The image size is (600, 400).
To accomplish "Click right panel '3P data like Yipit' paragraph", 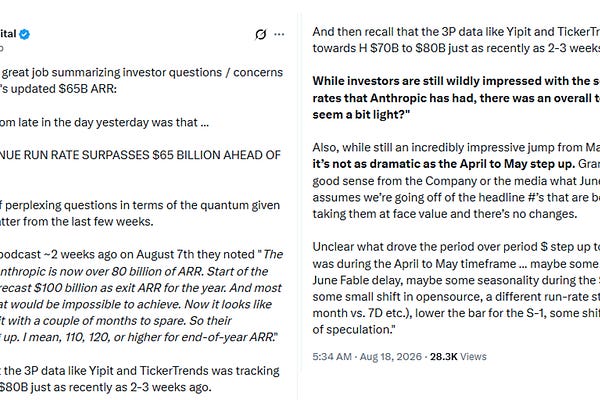I will click(x=456, y=40).
